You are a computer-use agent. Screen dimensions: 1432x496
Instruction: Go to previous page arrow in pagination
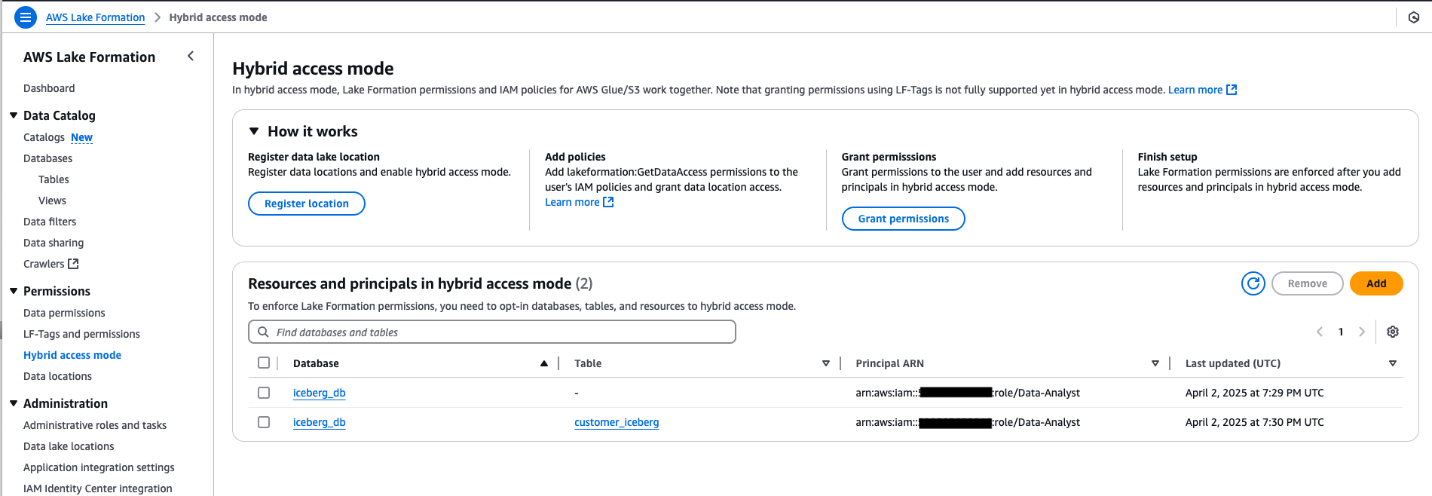click(1320, 332)
